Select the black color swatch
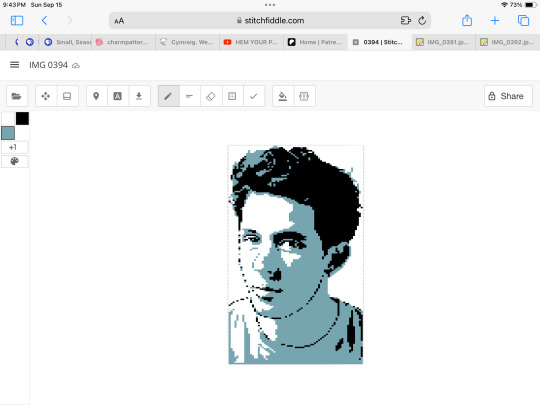 click(22, 118)
